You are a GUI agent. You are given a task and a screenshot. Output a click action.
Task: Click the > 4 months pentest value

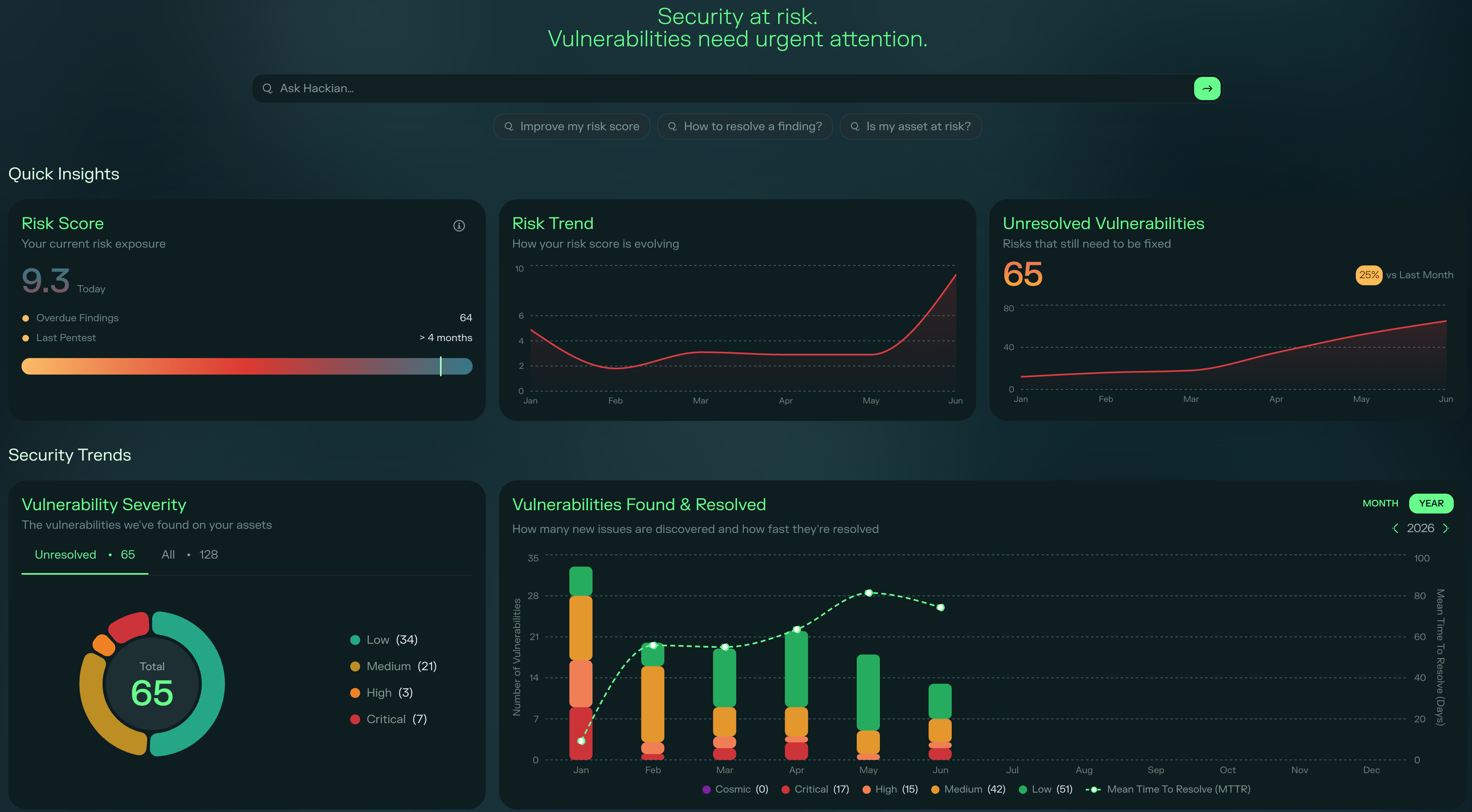click(x=446, y=338)
